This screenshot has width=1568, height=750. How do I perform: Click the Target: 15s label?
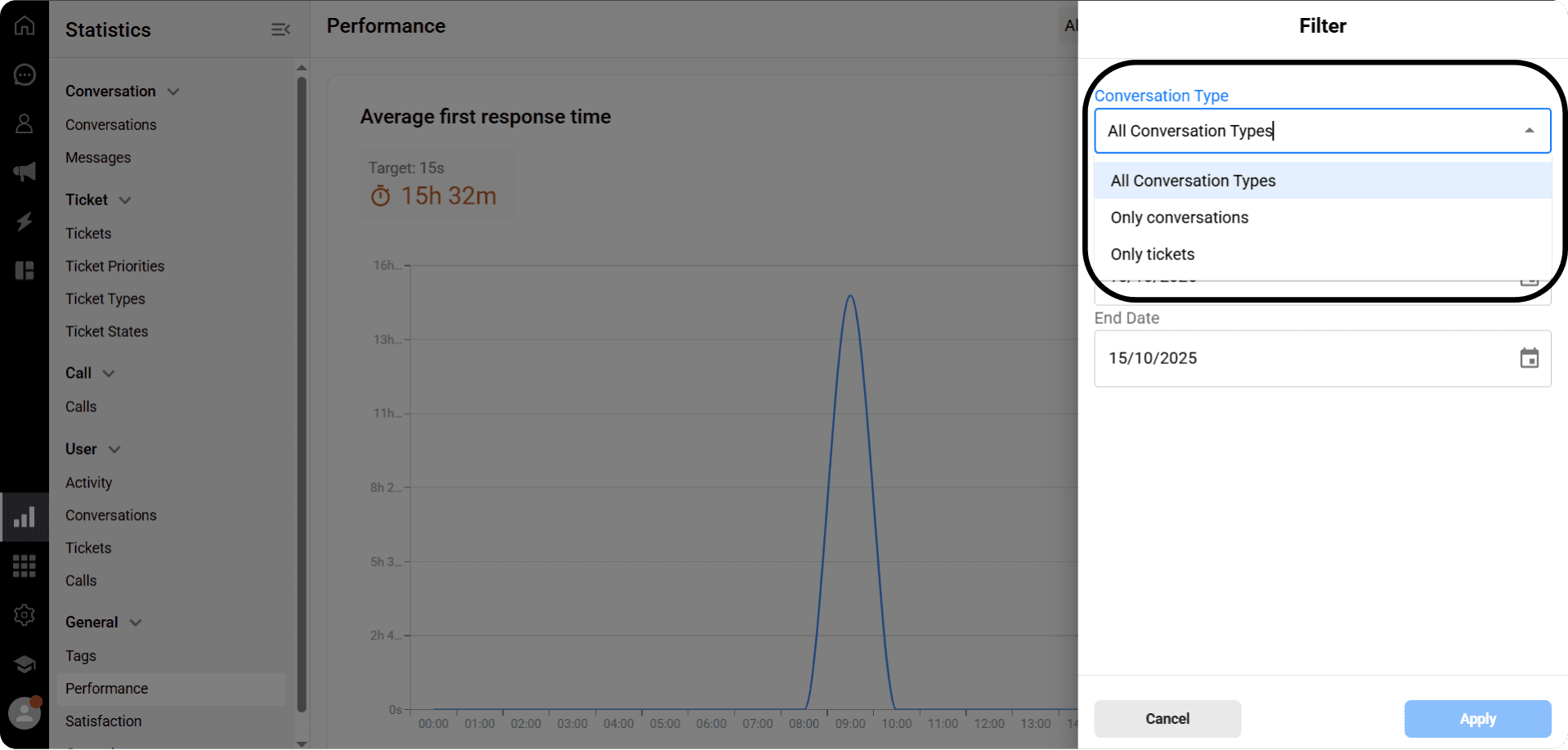click(406, 168)
